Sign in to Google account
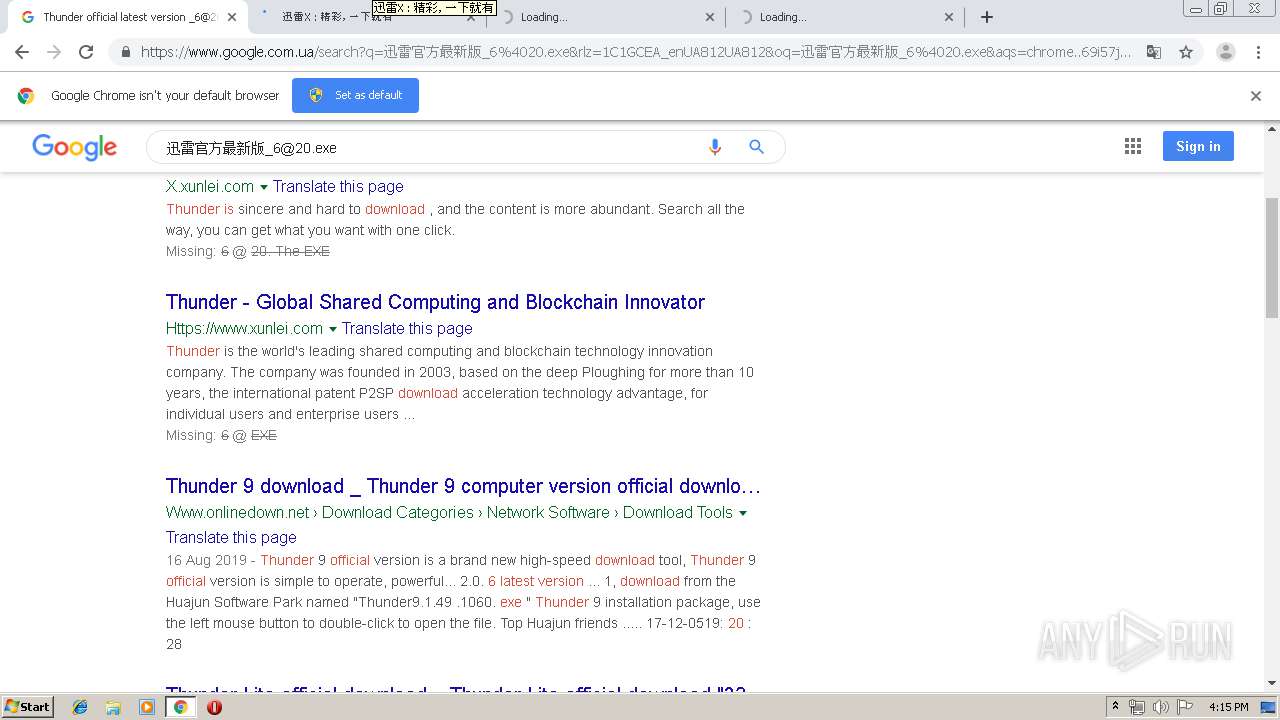 pyautogui.click(x=1198, y=146)
